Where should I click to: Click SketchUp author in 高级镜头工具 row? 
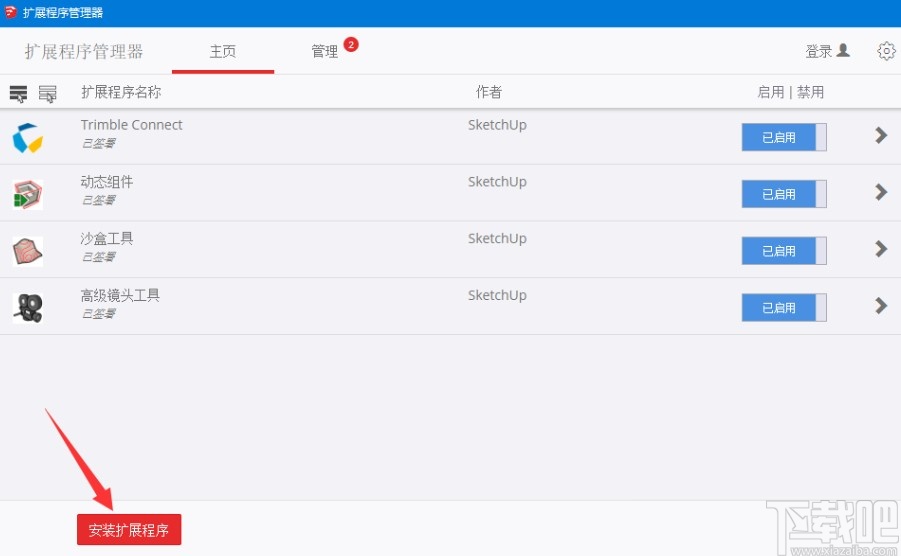[497, 296]
